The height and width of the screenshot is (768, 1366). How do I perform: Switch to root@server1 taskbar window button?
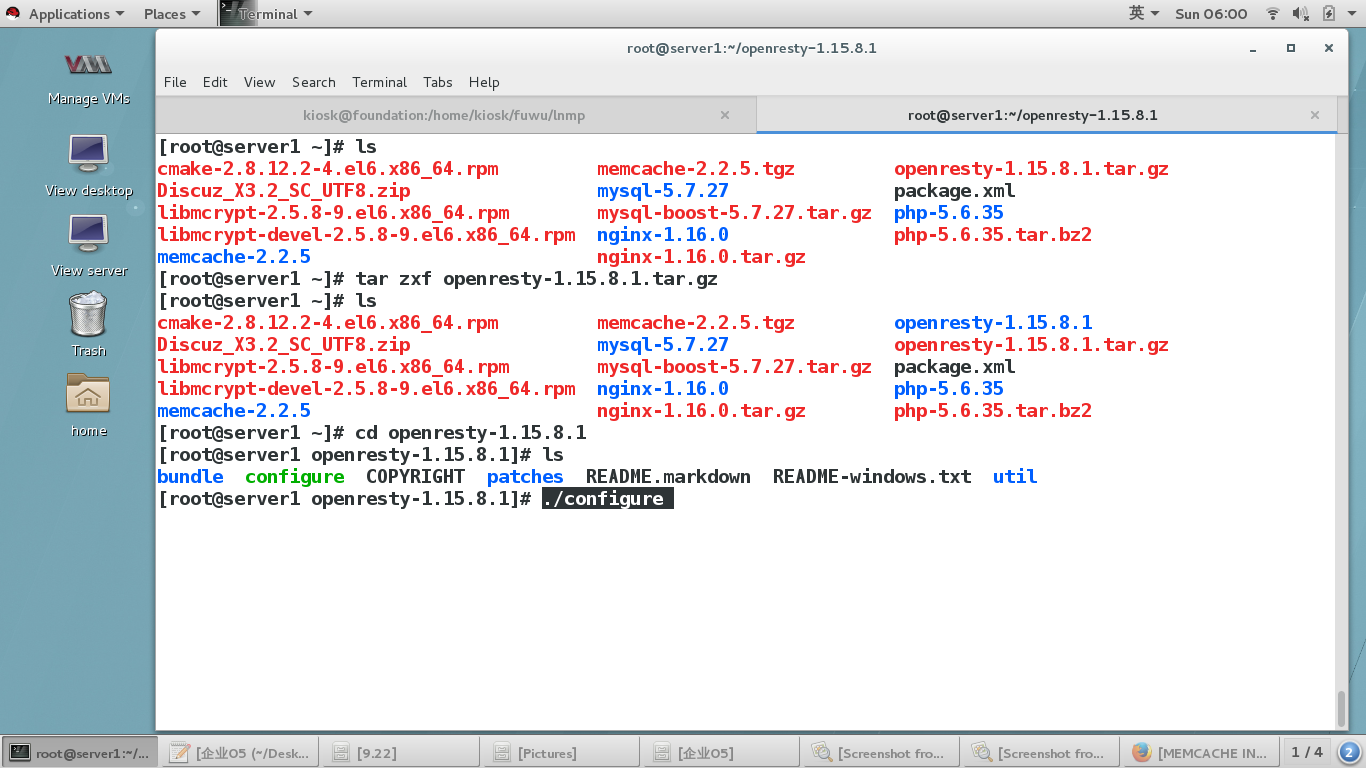click(80, 753)
